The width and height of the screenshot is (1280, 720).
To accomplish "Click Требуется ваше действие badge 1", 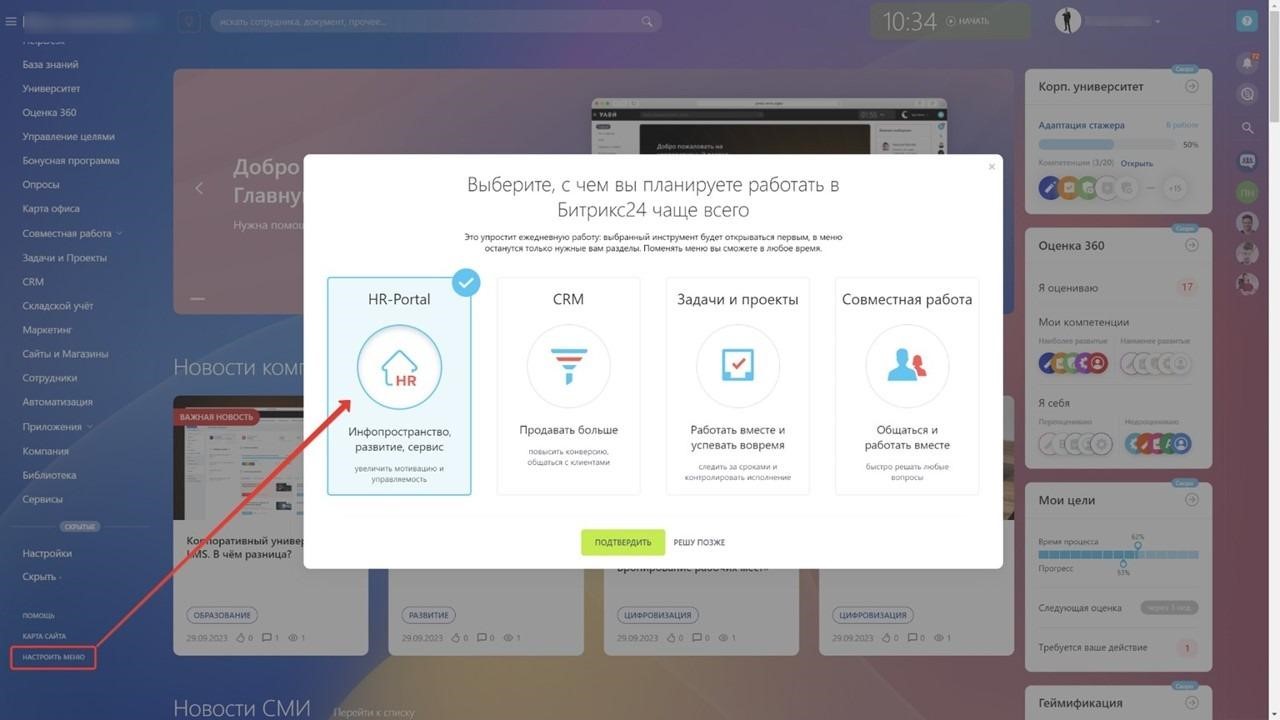I will (1187, 648).
